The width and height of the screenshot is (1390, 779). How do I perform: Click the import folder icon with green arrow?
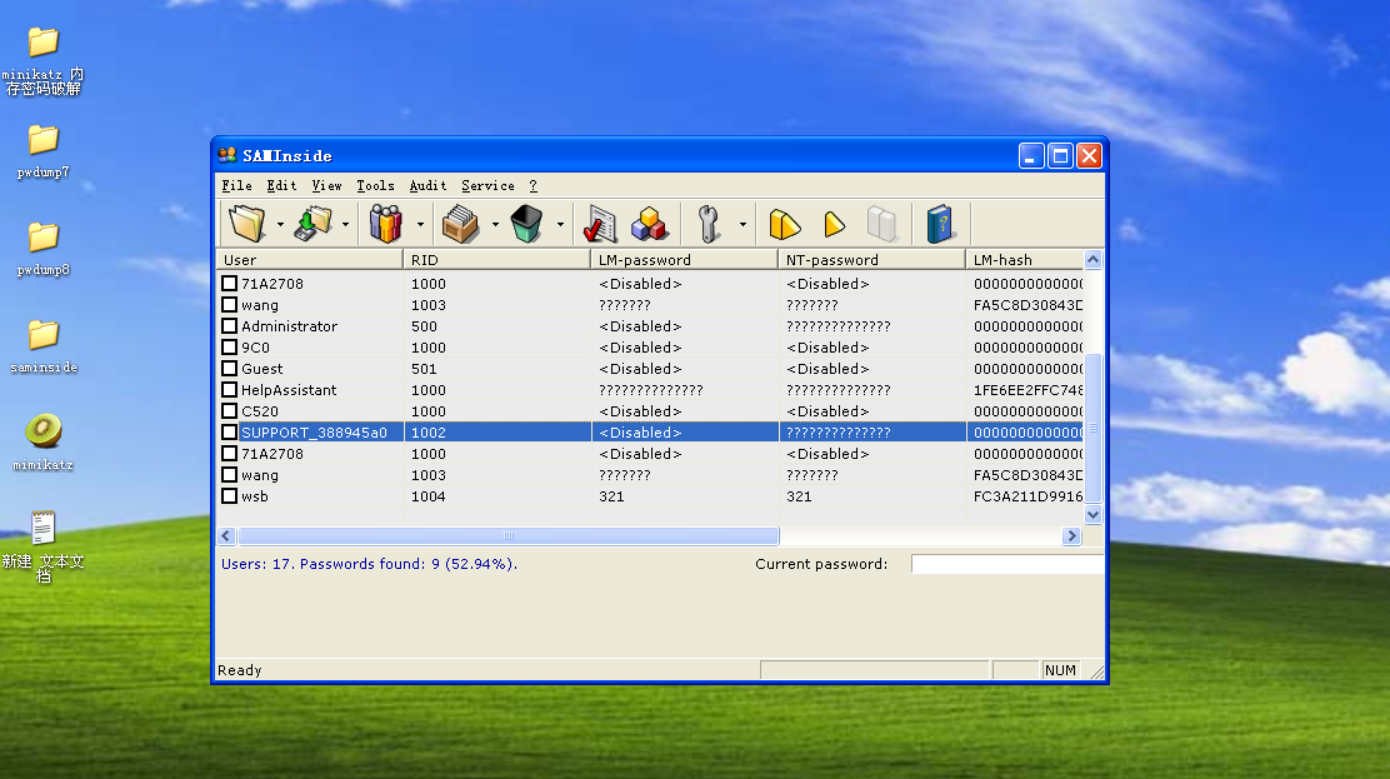pos(313,224)
